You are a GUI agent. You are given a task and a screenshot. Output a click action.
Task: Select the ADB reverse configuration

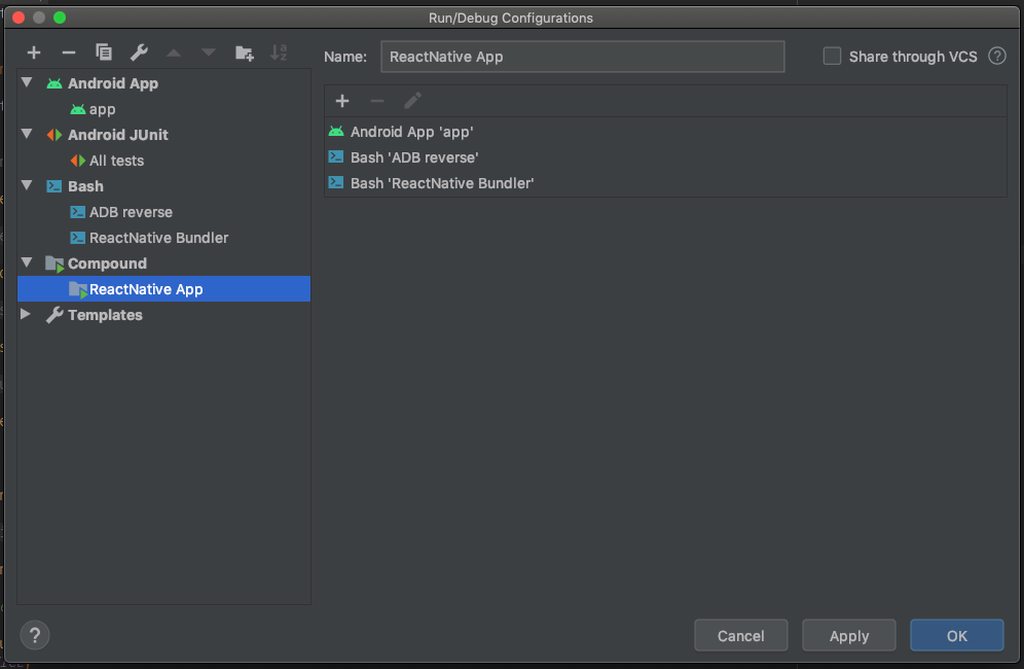pos(163,212)
